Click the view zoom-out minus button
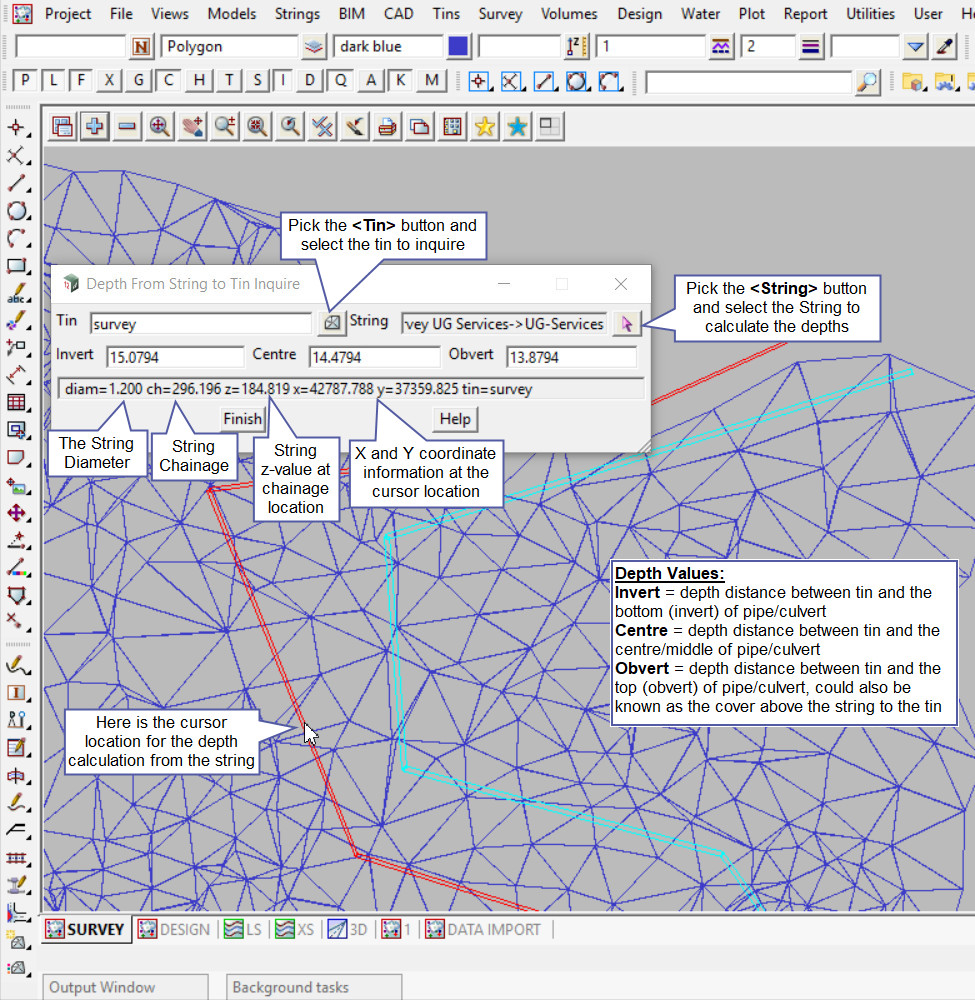 (x=127, y=126)
